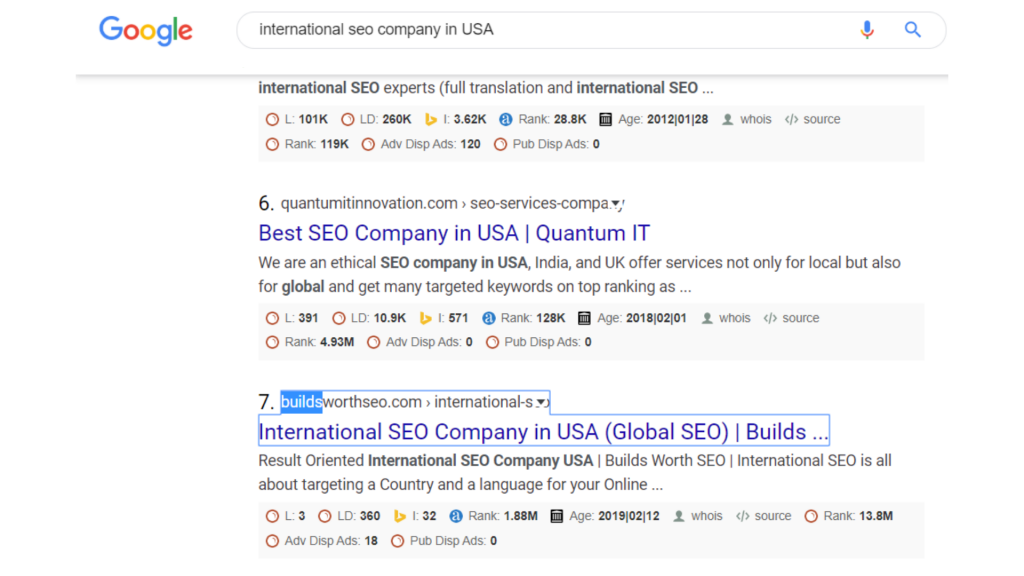Image resolution: width=1024 pixels, height=576 pixels.
Task: Click the red Adv Disp Ads icon for buildsworthseo
Action: click(271, 541)
